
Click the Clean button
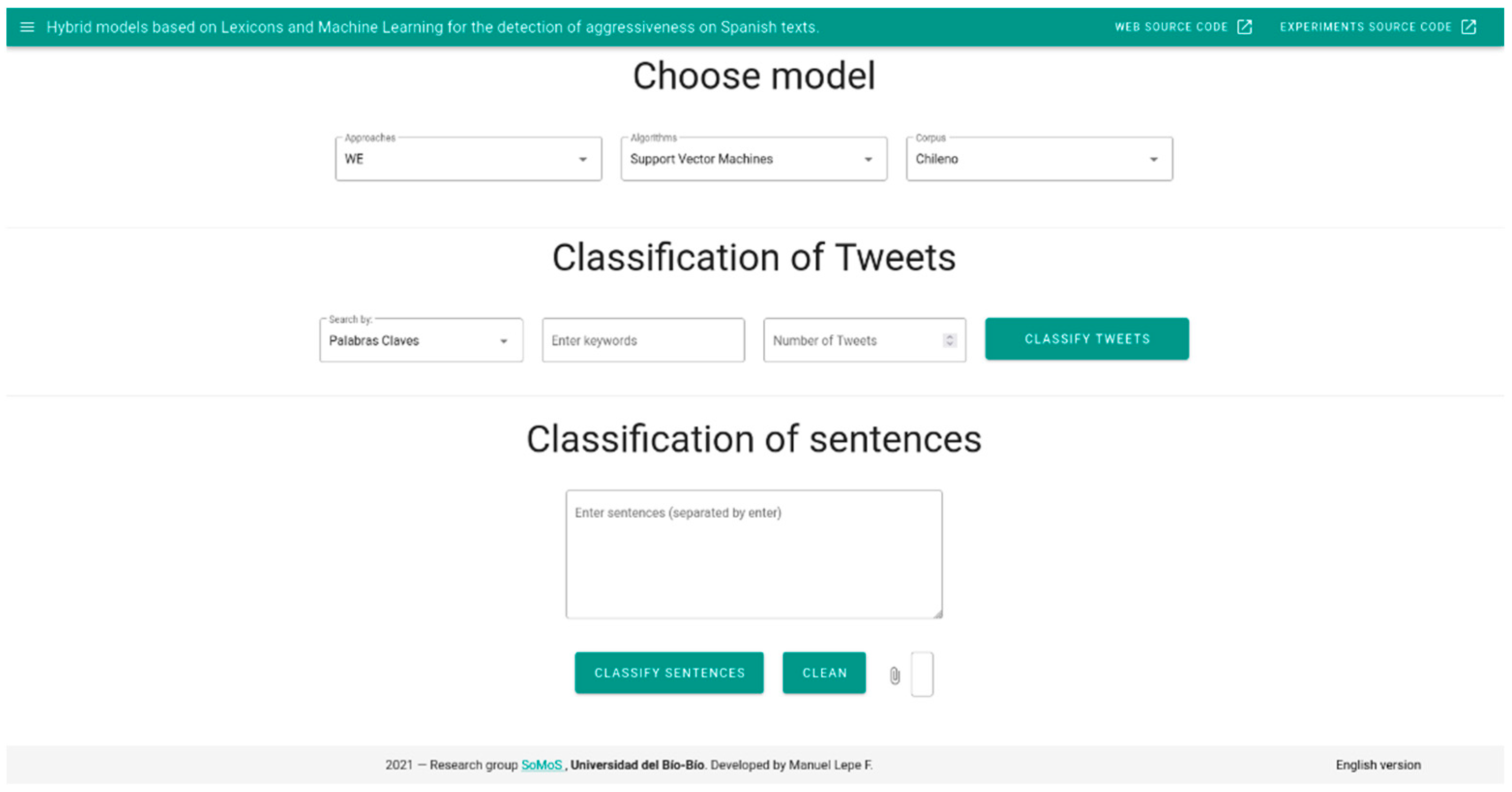point(824,673)
